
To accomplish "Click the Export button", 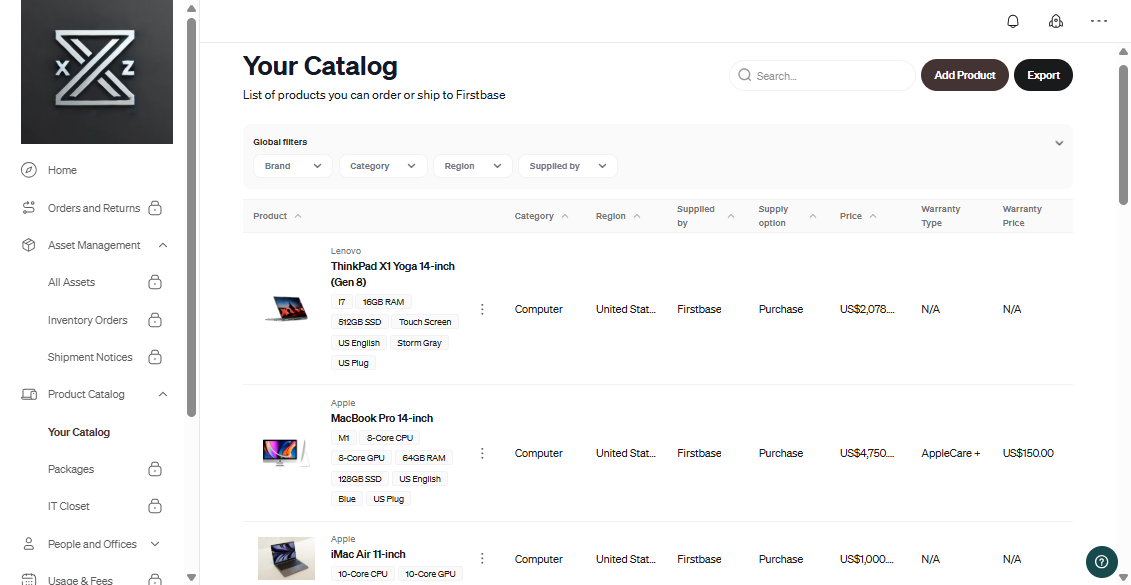I will (1043, 75).
